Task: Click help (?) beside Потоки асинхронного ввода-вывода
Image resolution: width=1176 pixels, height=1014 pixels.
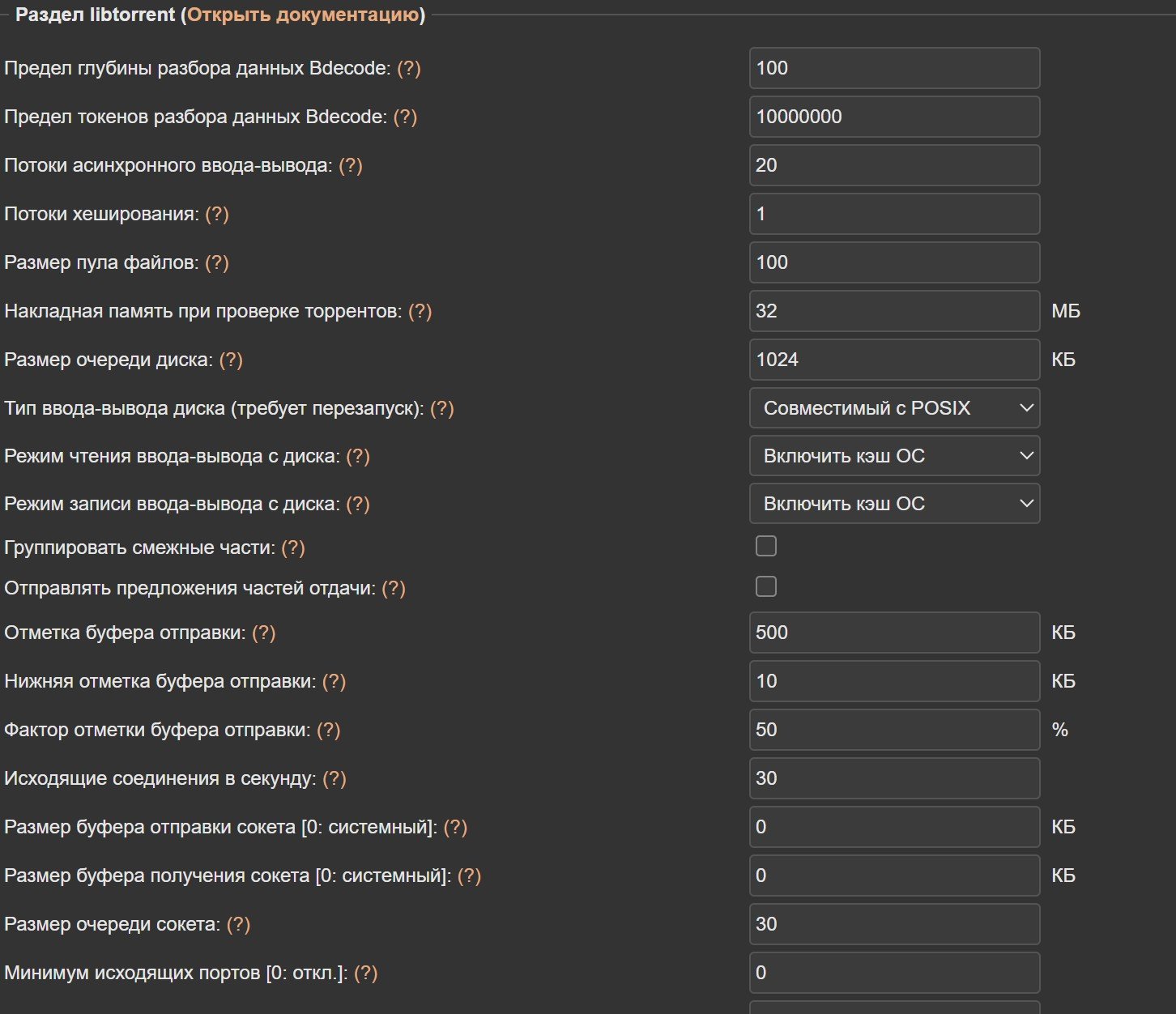Action: (x=350, y=165)
